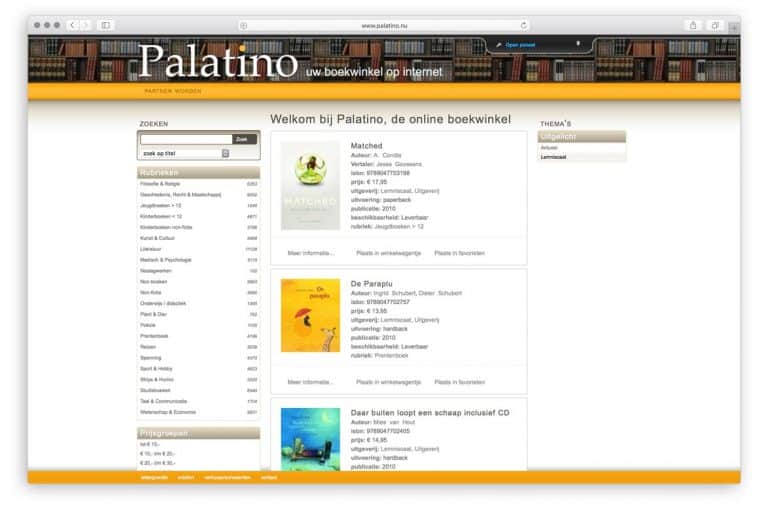
Task: Click rubriek Prentenboek under De Paraplu
Action: pyautogui.click(x=391, y=356)
